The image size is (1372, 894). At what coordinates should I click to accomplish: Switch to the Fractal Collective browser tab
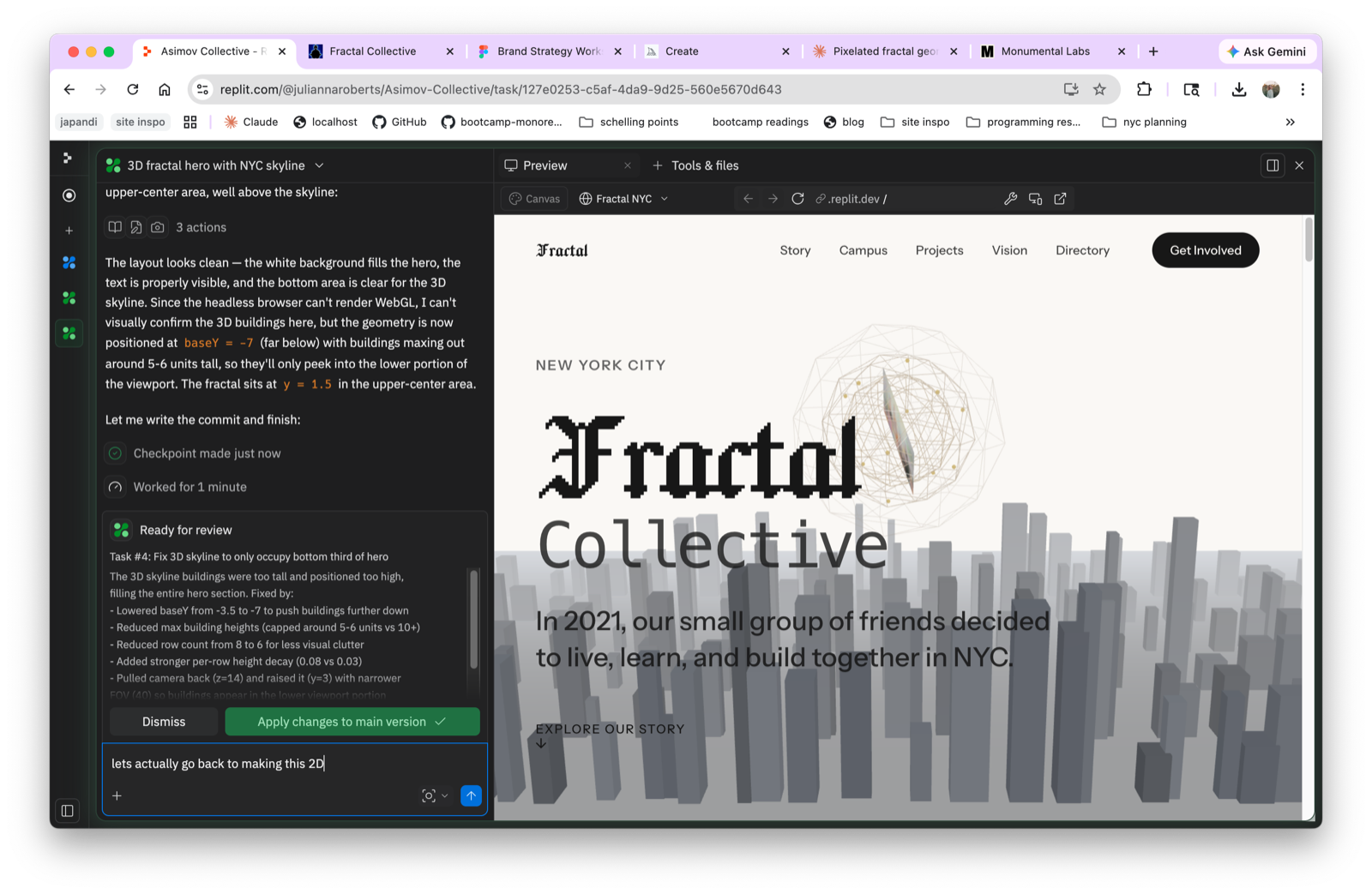pyautogui.click(x=373, y=51)
